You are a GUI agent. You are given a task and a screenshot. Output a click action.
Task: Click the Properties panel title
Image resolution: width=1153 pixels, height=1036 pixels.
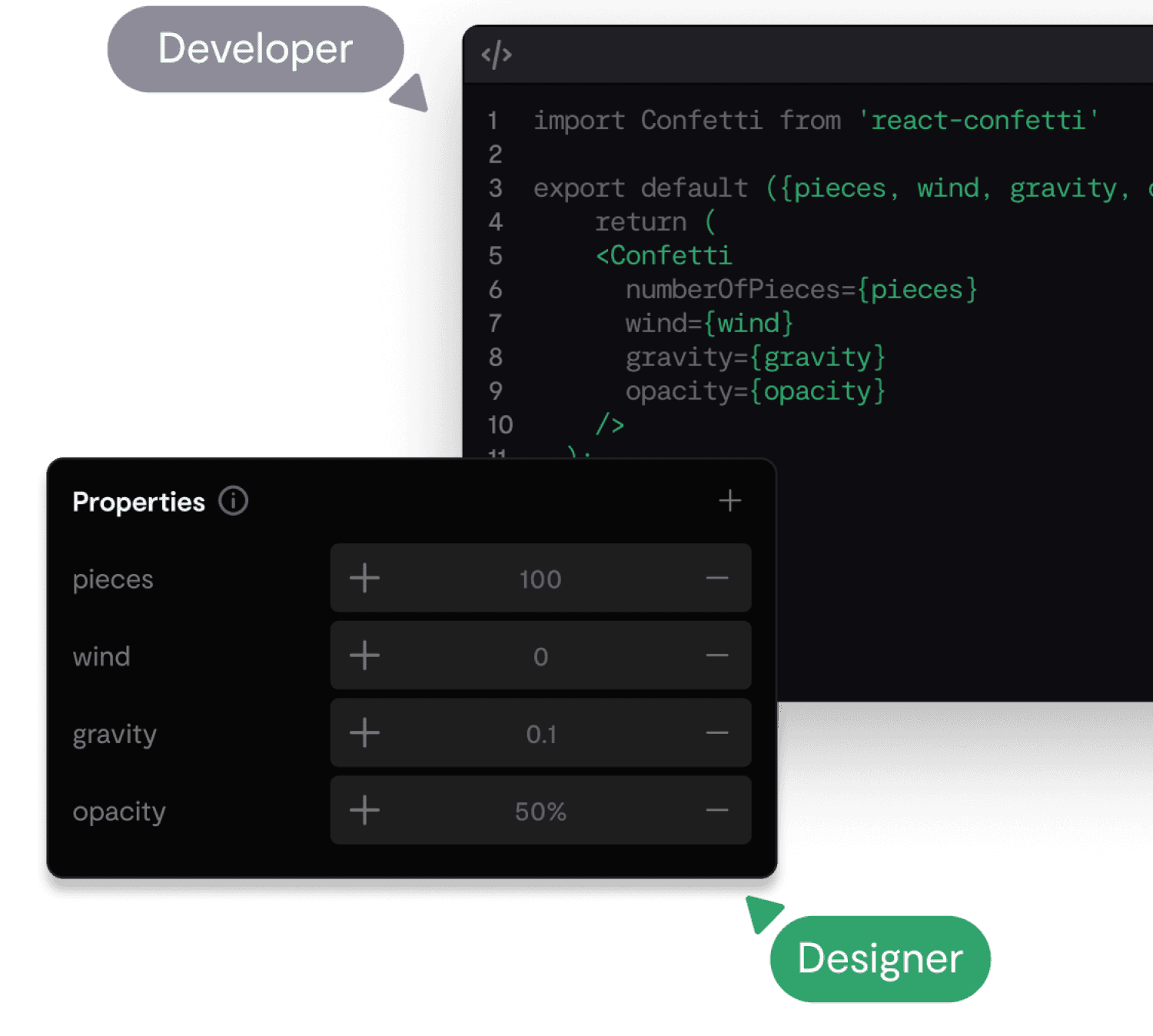coord(138,502)
